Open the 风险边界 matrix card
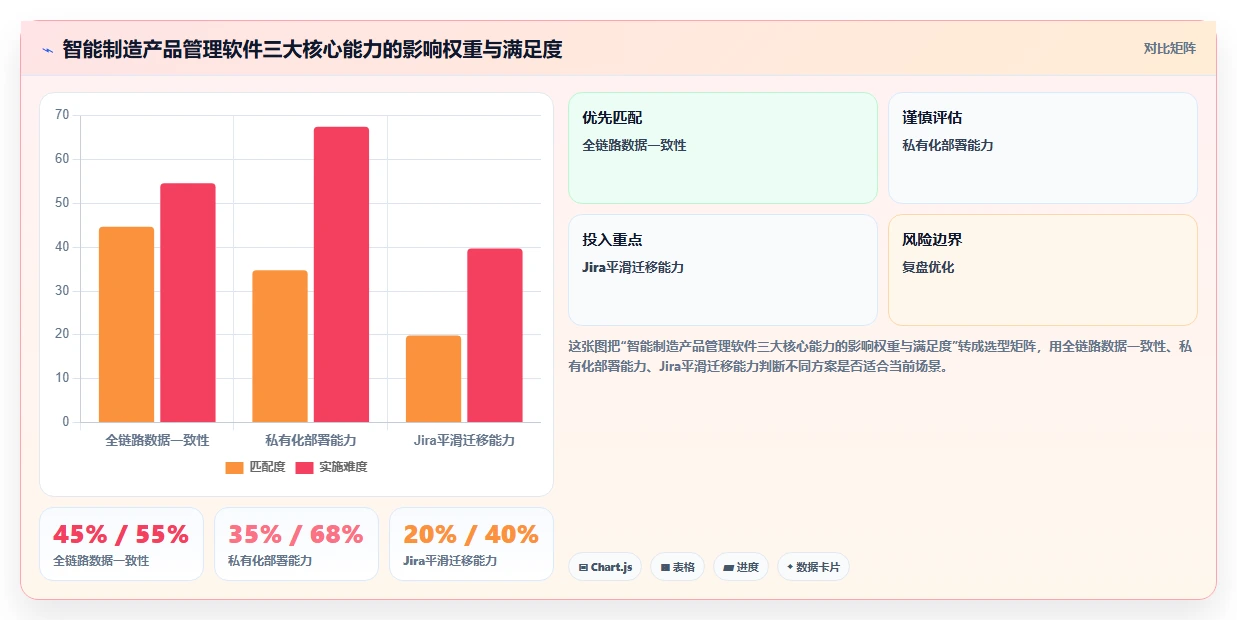 (x=1043, y=270)
